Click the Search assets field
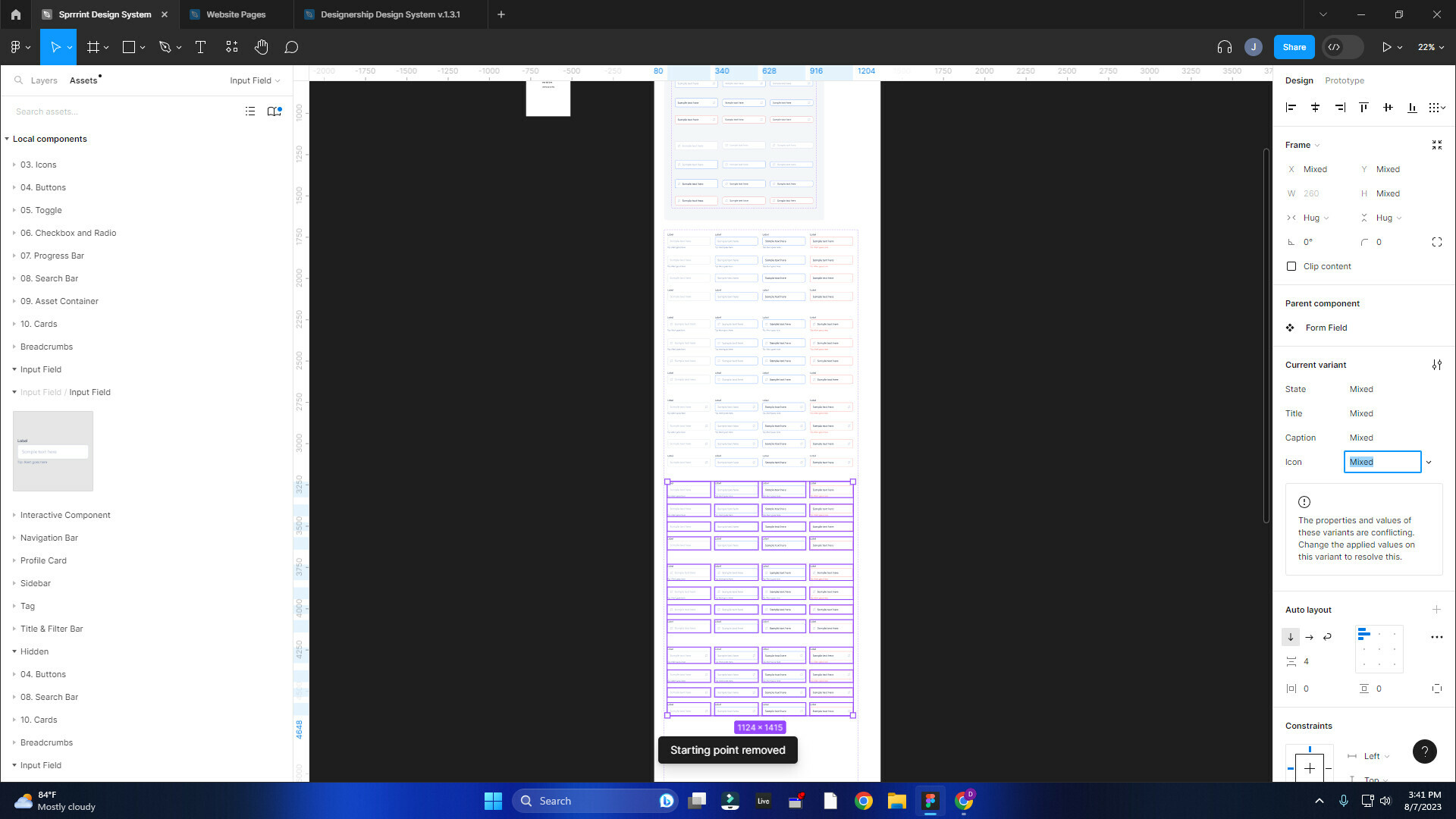 click(x=121, y=111)
